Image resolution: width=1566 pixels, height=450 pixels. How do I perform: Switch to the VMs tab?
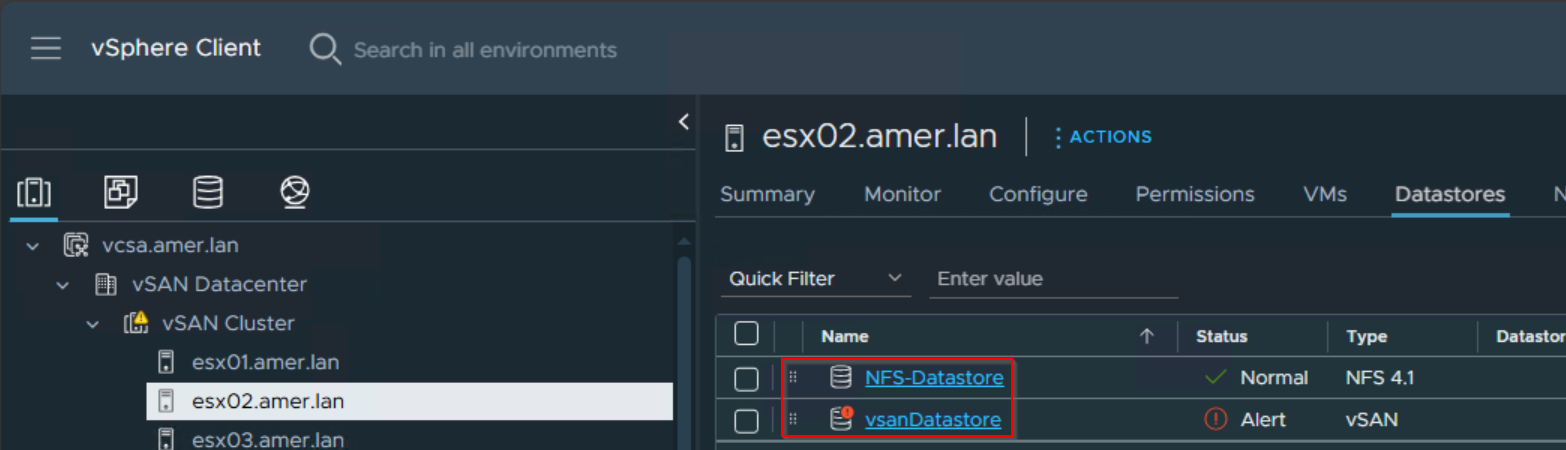(x=1325, y=194)
